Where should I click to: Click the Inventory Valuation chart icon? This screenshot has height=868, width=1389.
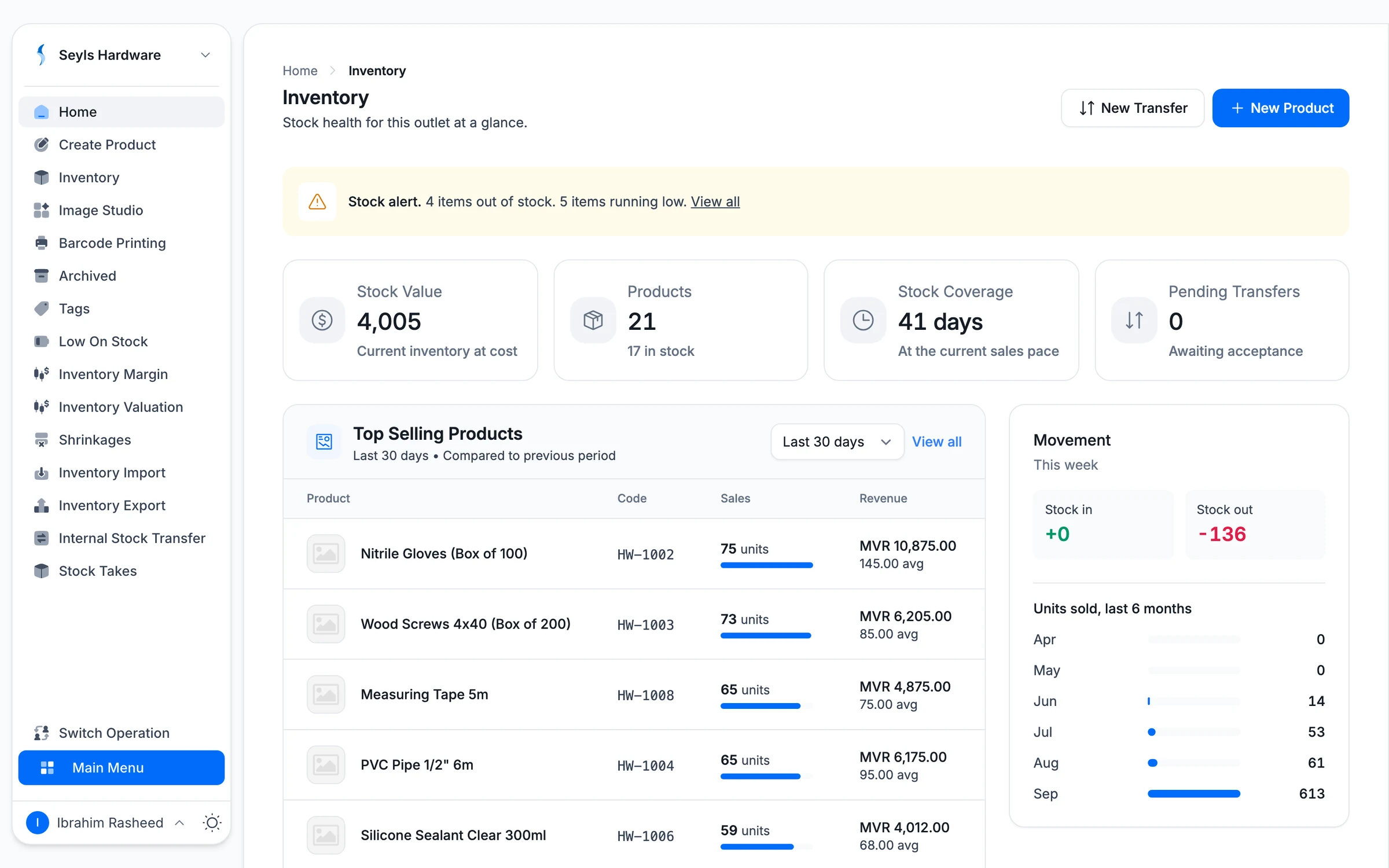41,407
